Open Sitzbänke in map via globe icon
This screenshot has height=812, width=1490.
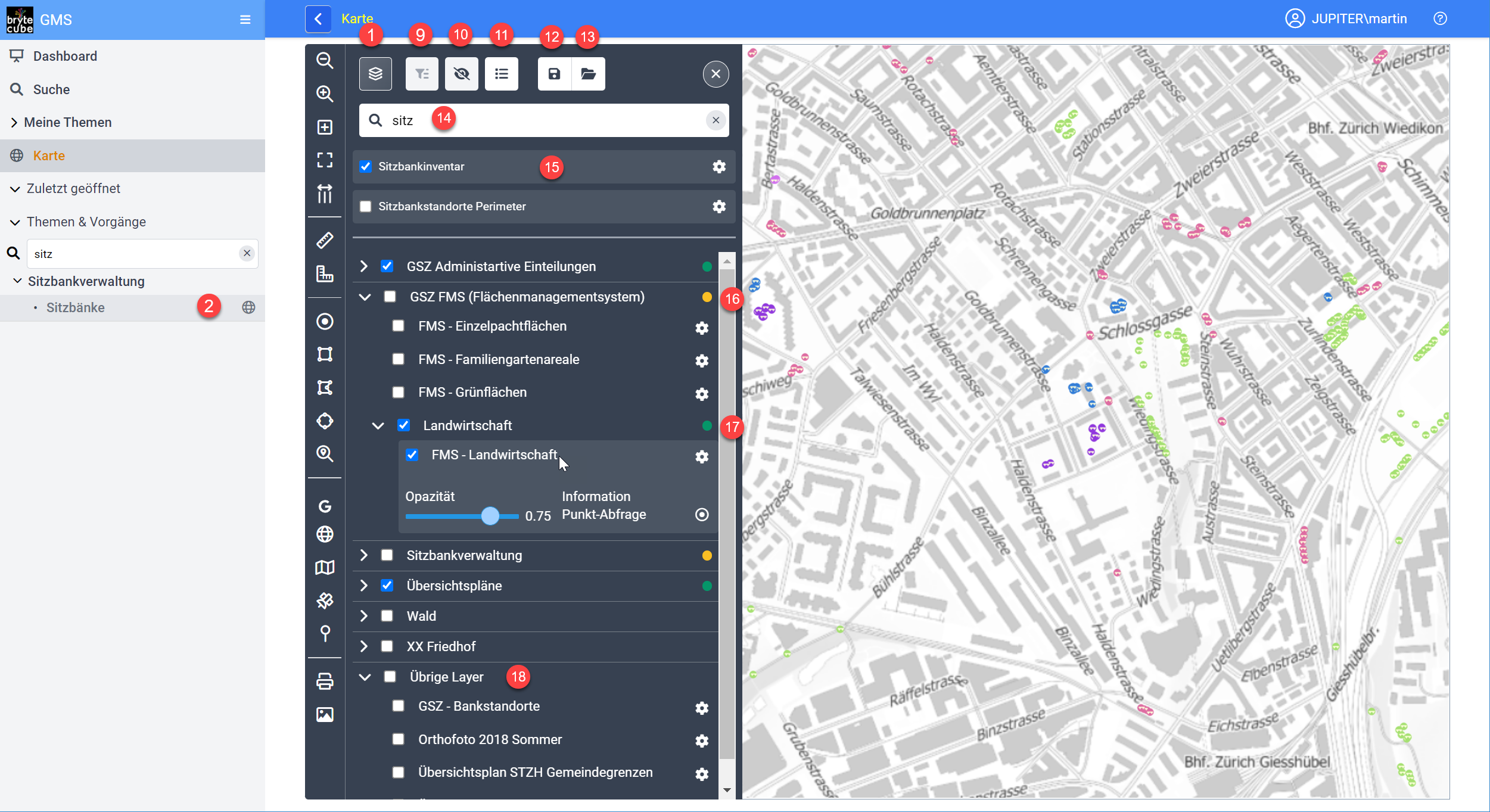(248, 307)
